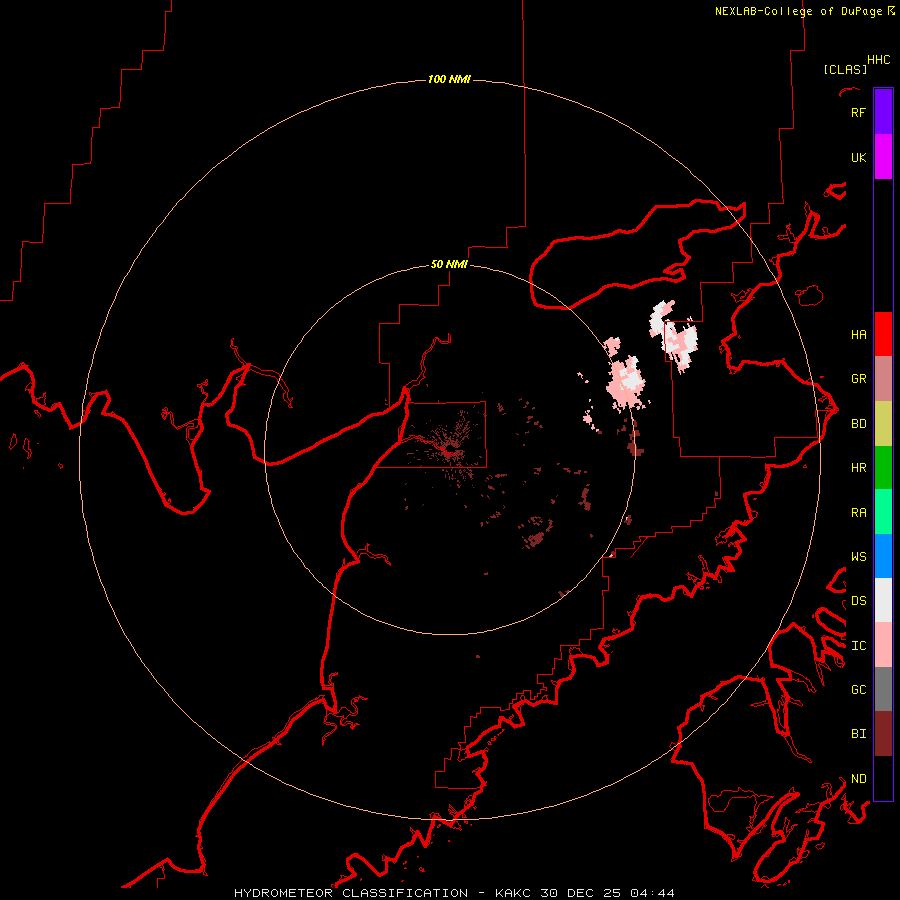The width and height of the screenshot is (900, 900).
Task: Click the BD legend label
Action: point(858,424)
